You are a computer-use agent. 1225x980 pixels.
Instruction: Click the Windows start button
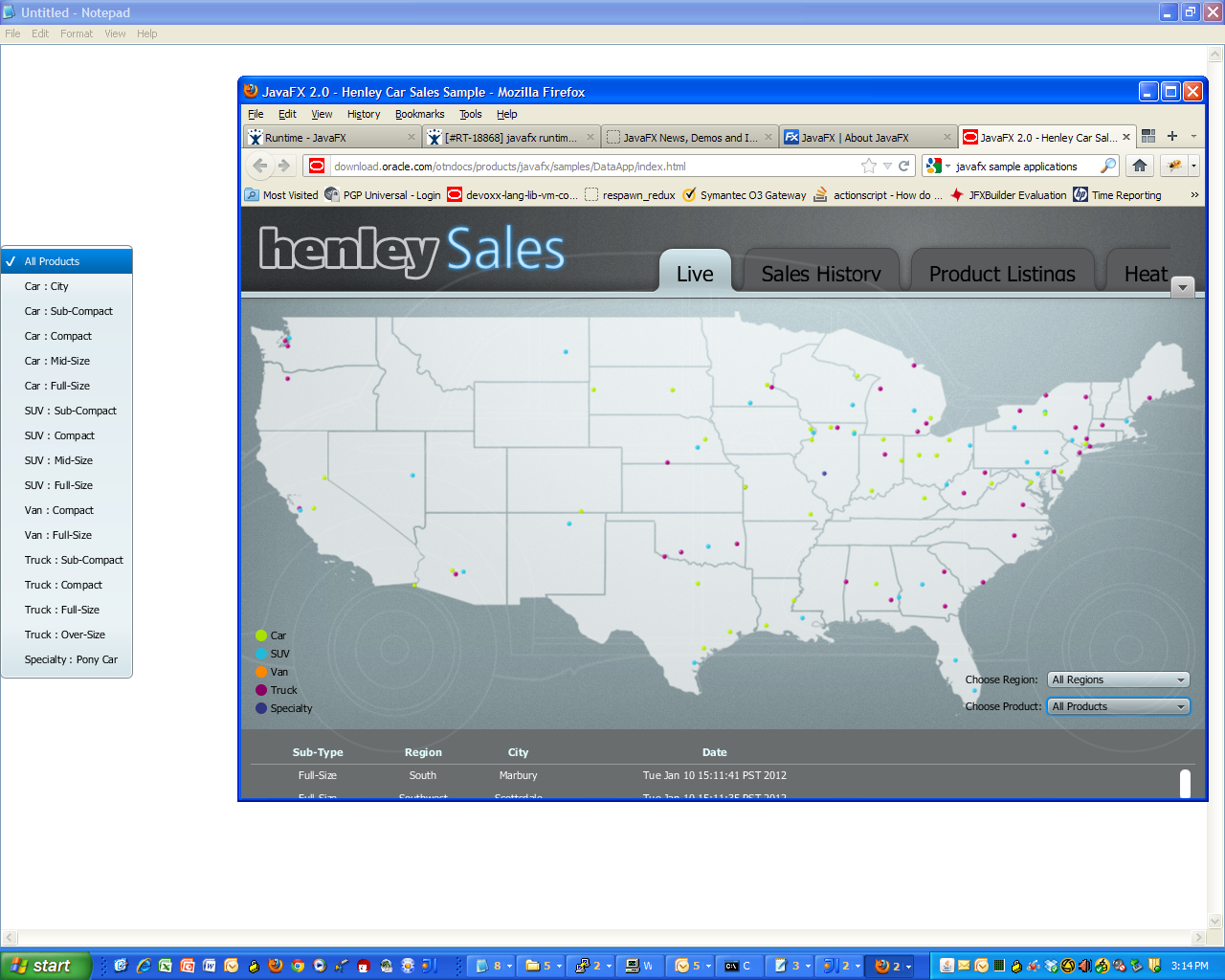pyautogui.click(x=45, y=966)
